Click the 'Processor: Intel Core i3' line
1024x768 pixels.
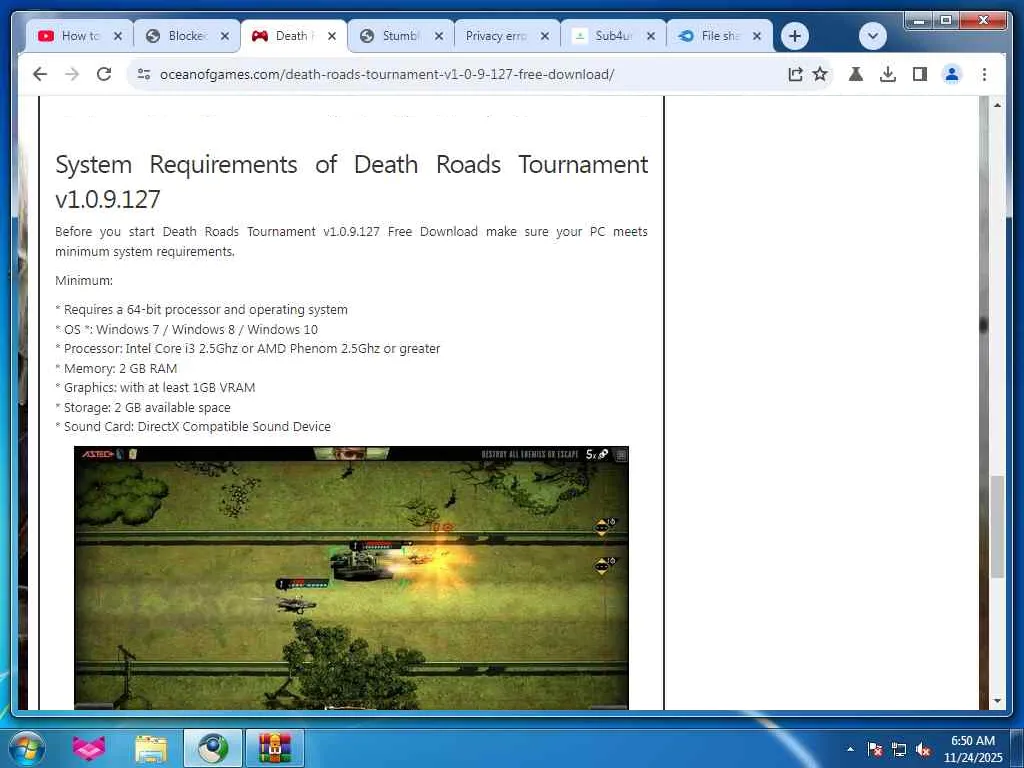pos(248,349)
